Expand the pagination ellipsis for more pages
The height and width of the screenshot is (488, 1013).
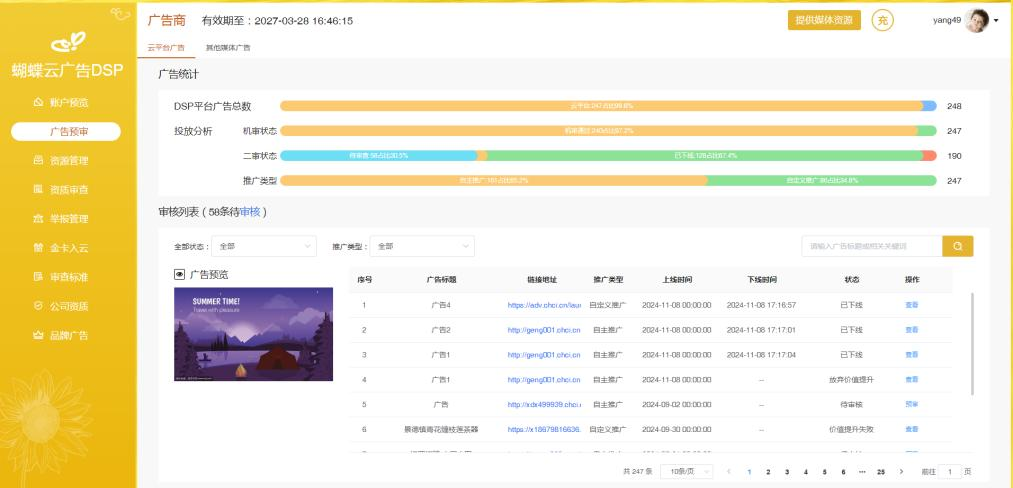coord(862,472)
